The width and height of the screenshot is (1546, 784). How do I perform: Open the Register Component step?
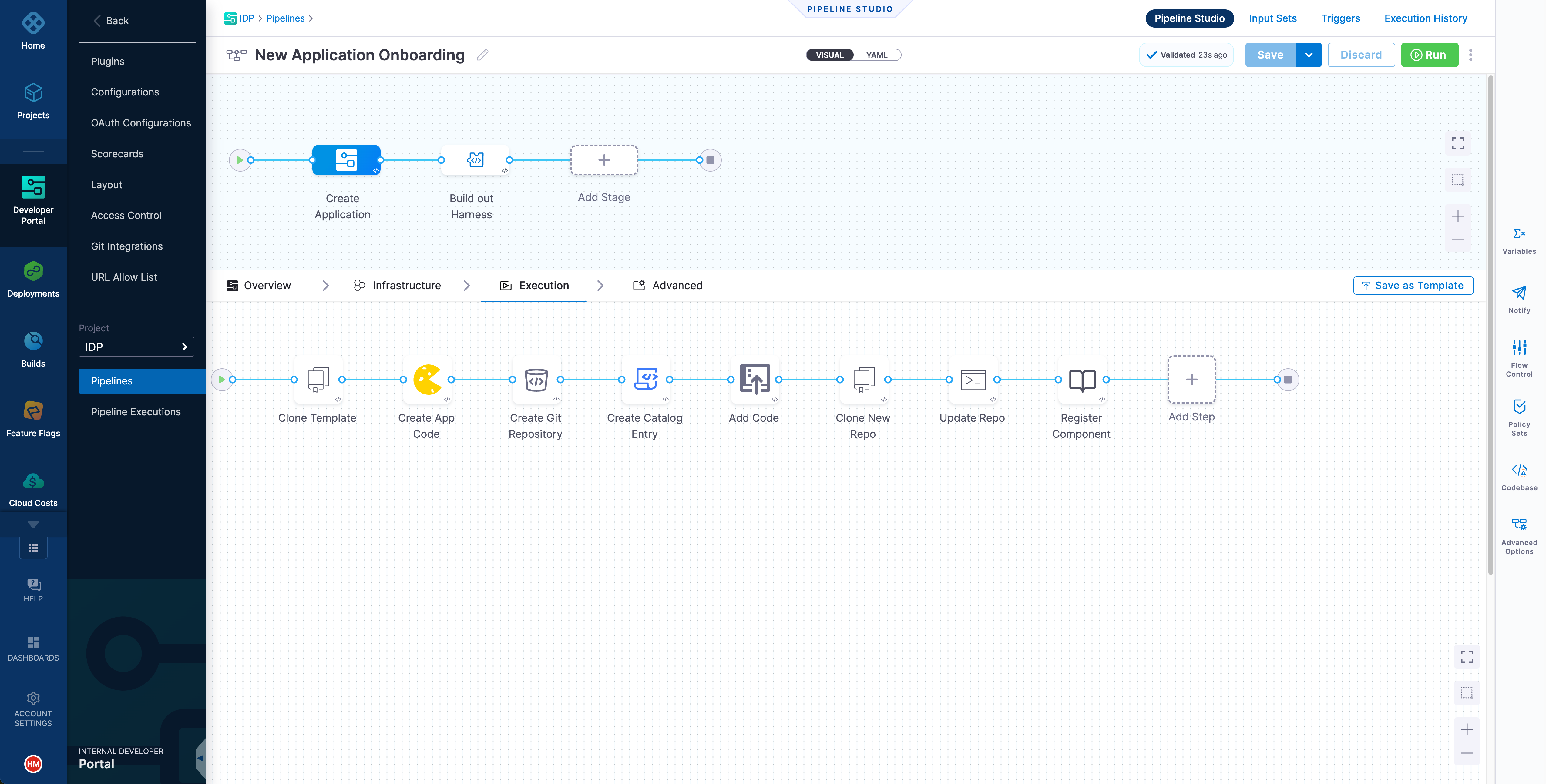[1081, 379]
